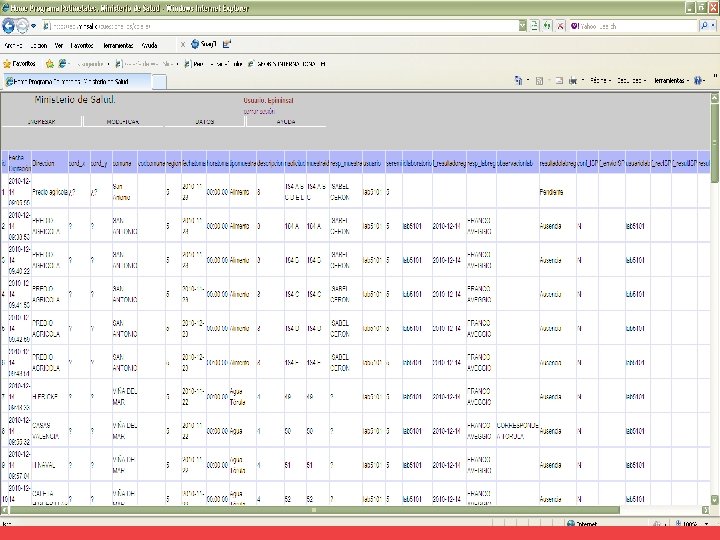Close the Snagit toolbar with small x
The image size is (720, 540).
(183, 45)
